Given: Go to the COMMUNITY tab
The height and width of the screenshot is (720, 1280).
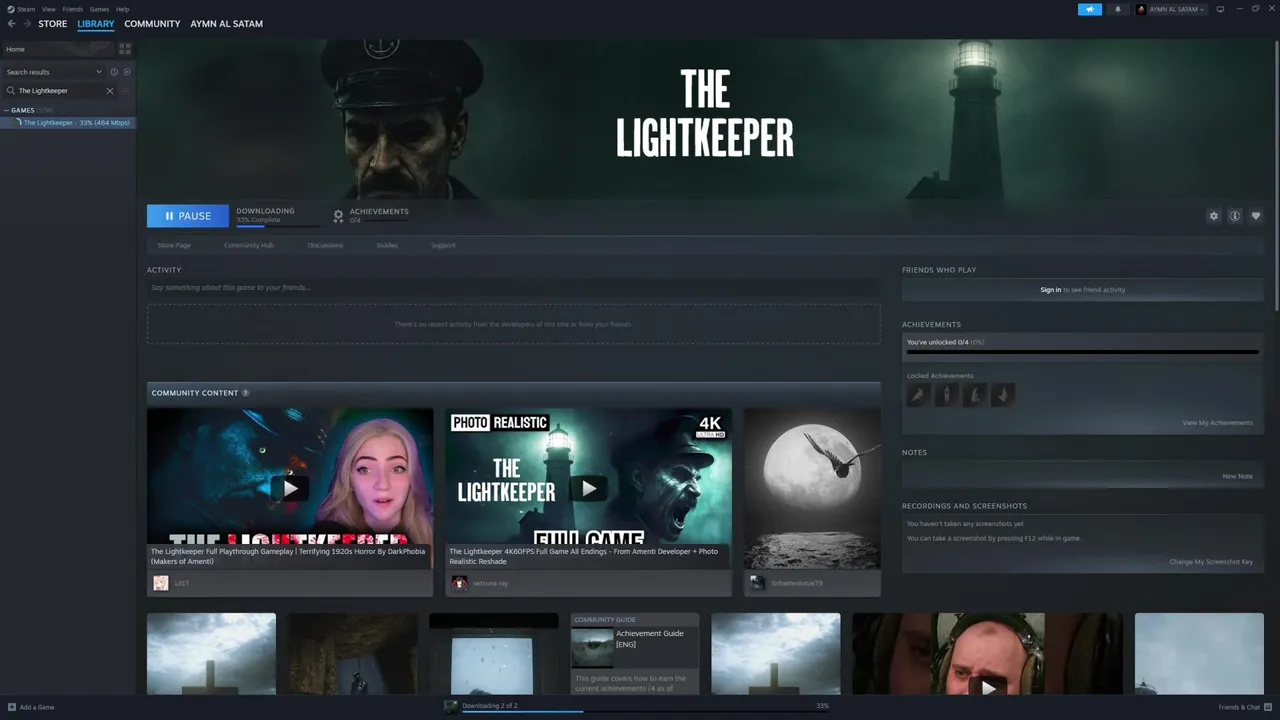Looking at the screenshot, I should 152,24.
